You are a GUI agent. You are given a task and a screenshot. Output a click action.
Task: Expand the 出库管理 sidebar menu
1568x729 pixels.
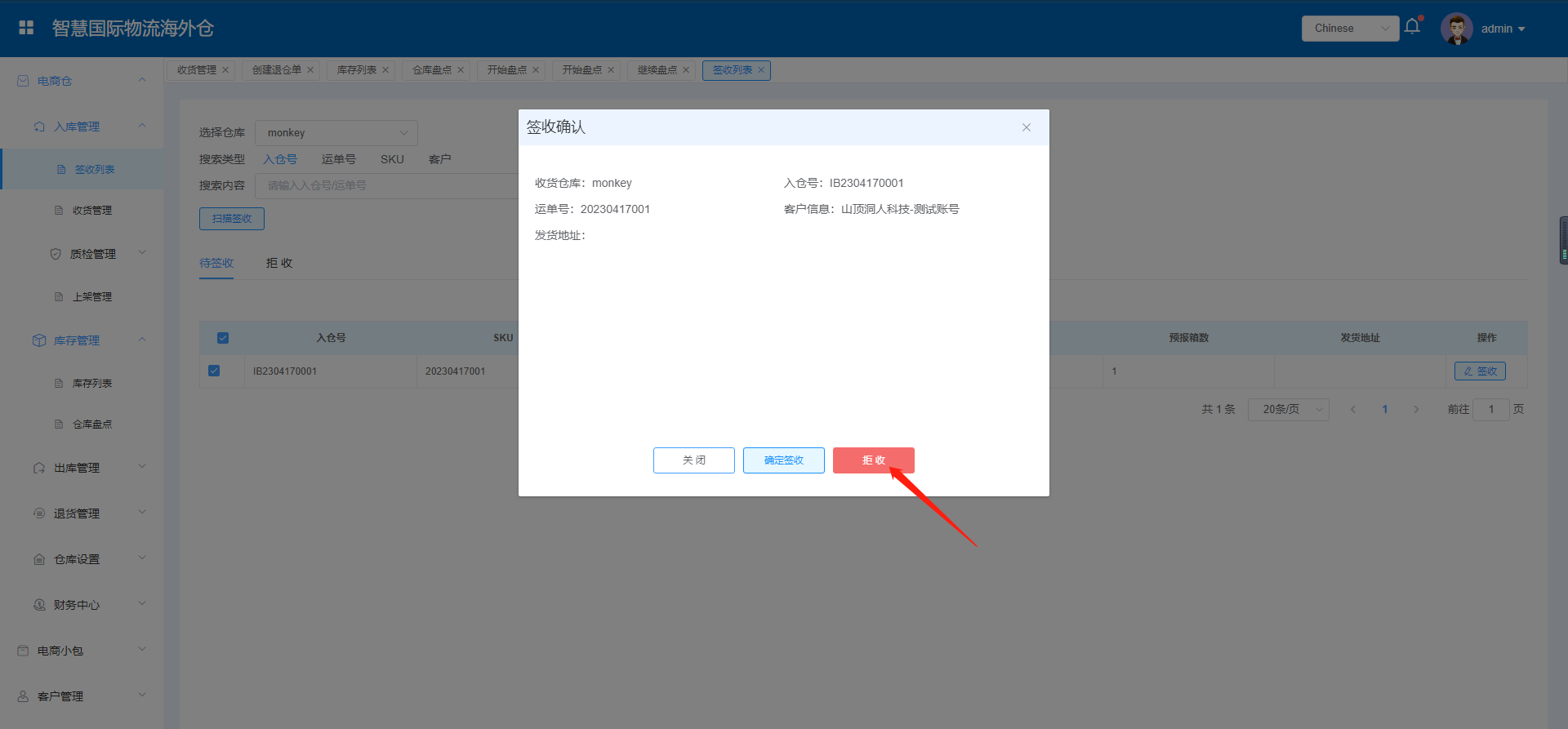click(77, 468)
